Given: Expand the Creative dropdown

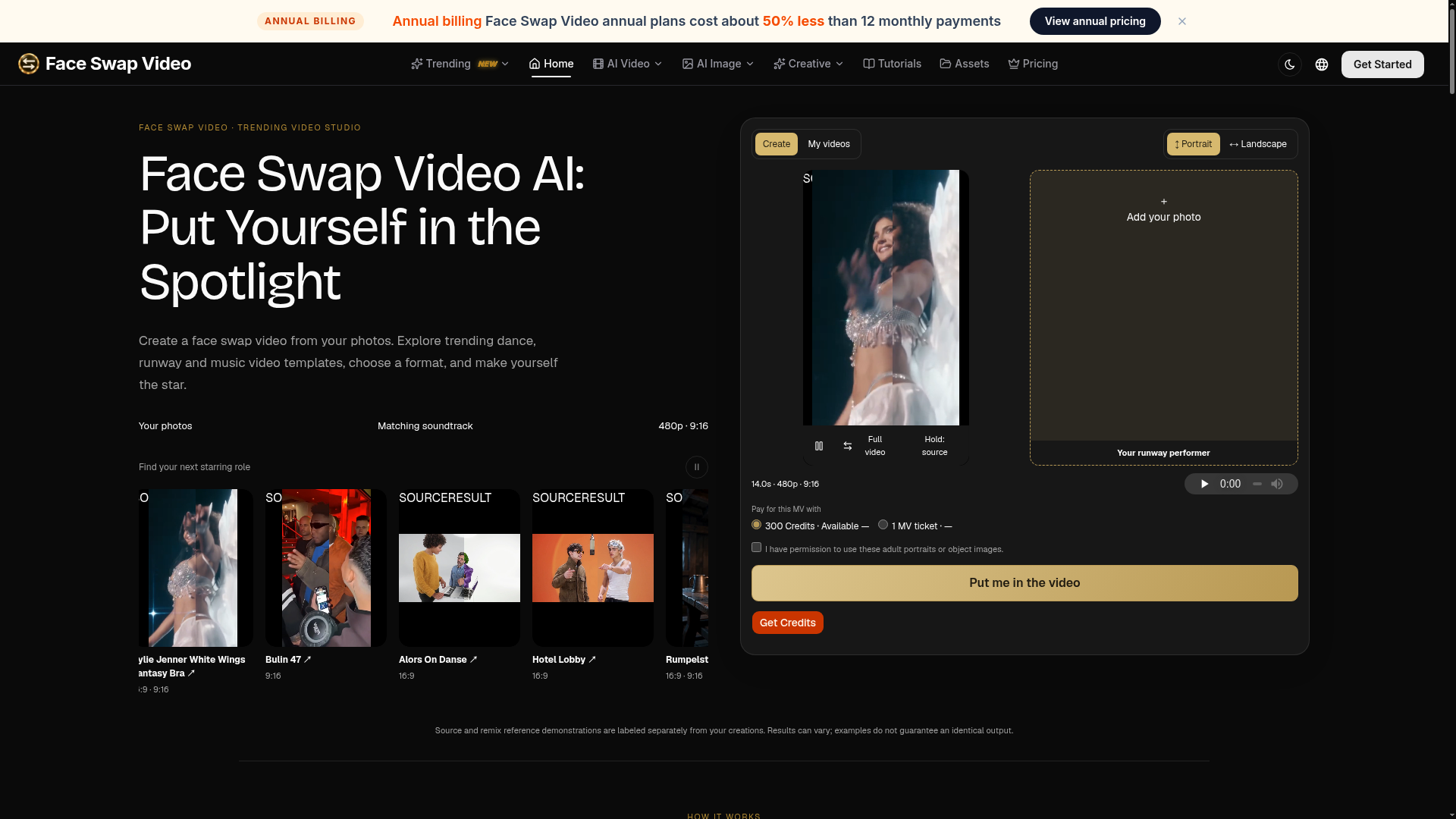Looking at the screenshot, I should (x=808, y=64).
